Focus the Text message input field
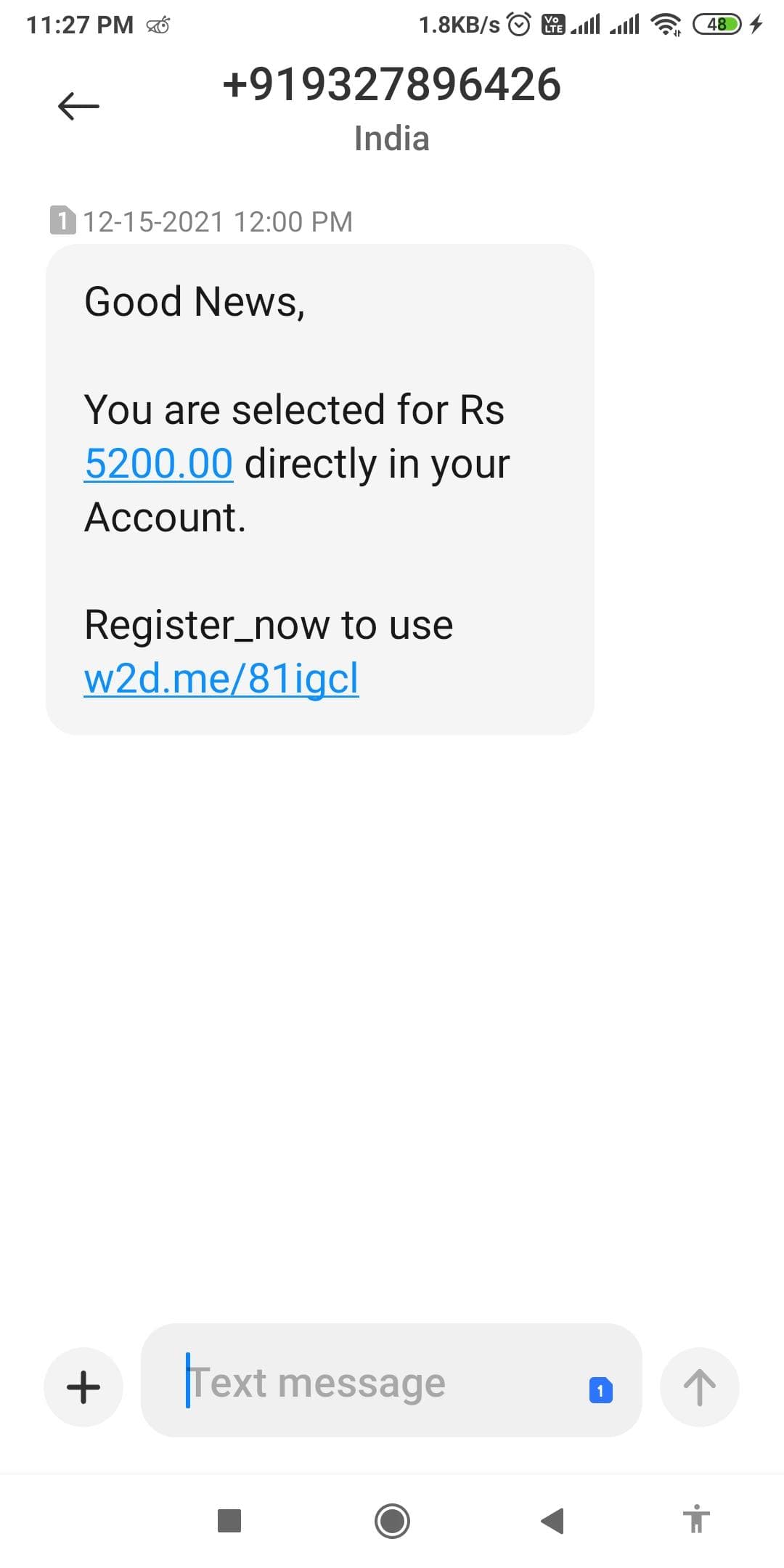The height and width of the screenshot is (1568, 784). (x=377, y=1382)
